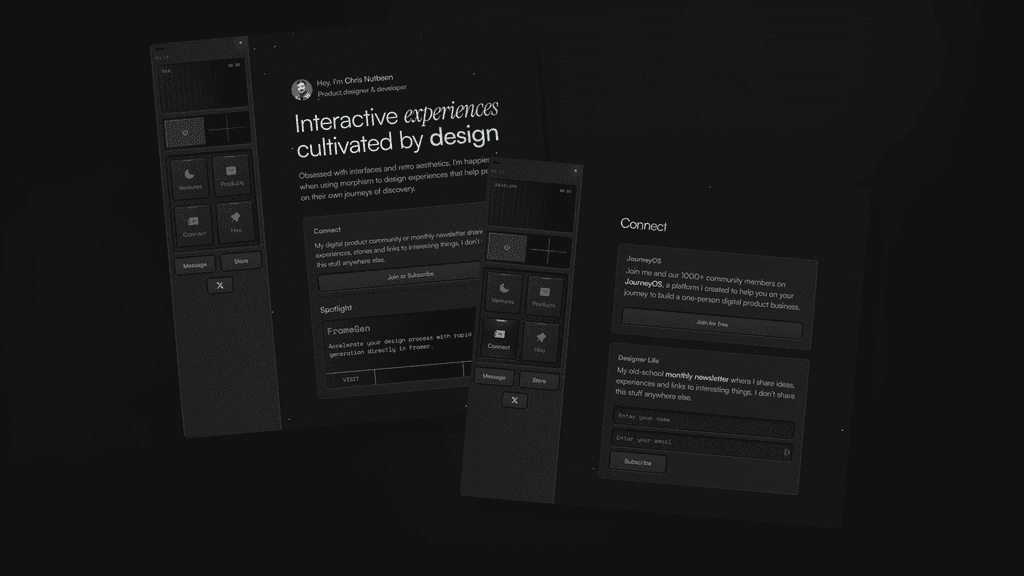Screen dimensions: 1024x576
Task: Click VISIT under FrameGen spotlight
Action: click(351, 379)
